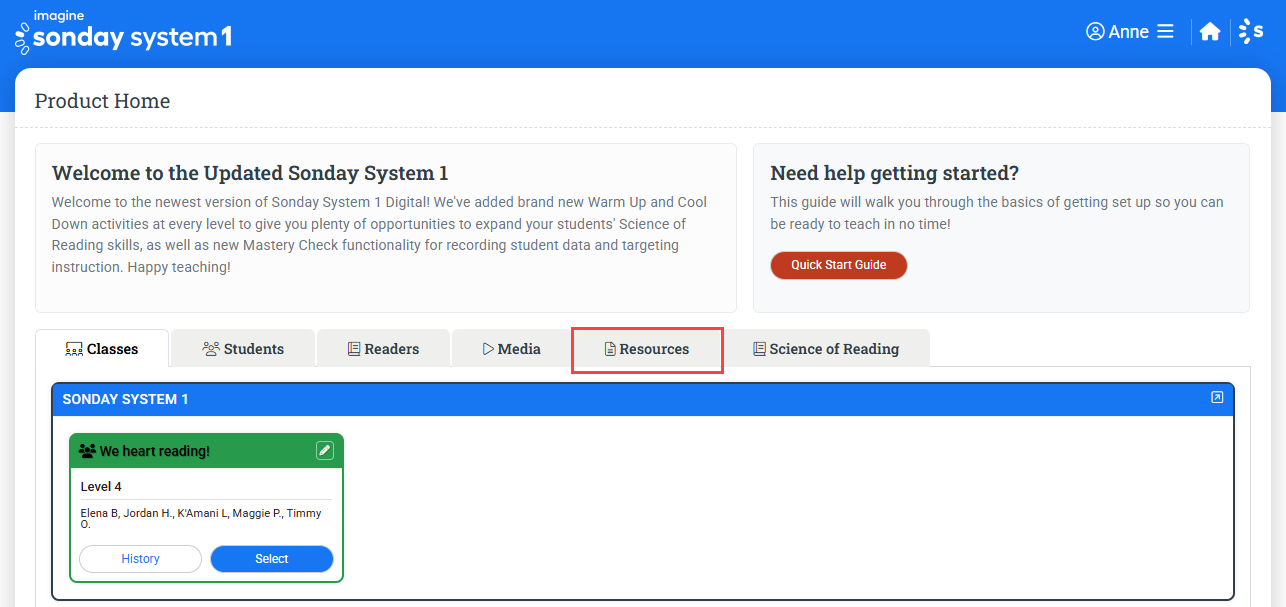Edit the class using the pencil icon
The height and width of the screenshot is (607, 1286).
tap(325, 450)
